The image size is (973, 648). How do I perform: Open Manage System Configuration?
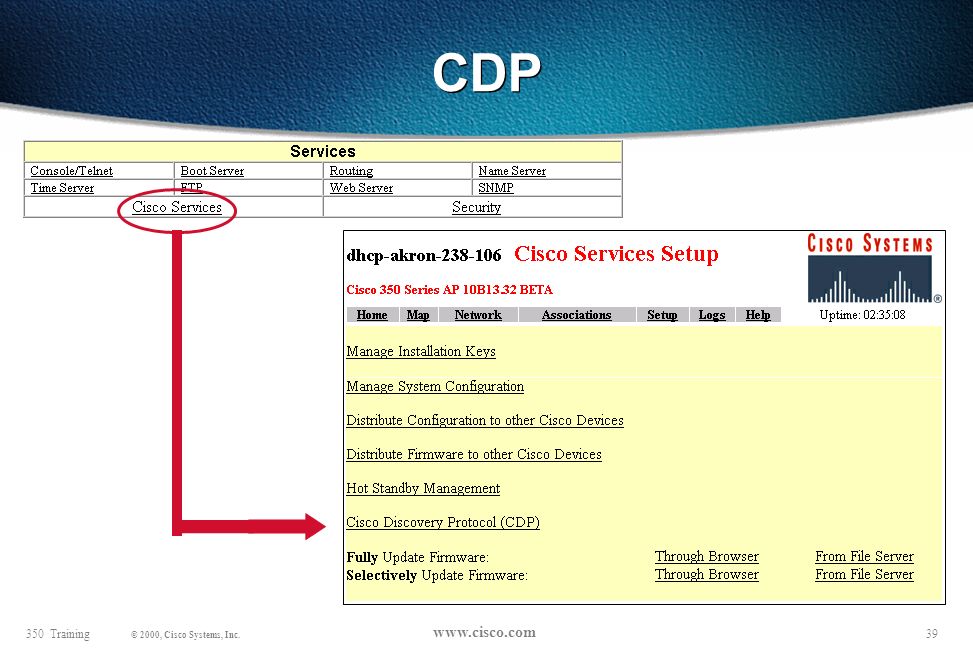click(x=435, y=386)
